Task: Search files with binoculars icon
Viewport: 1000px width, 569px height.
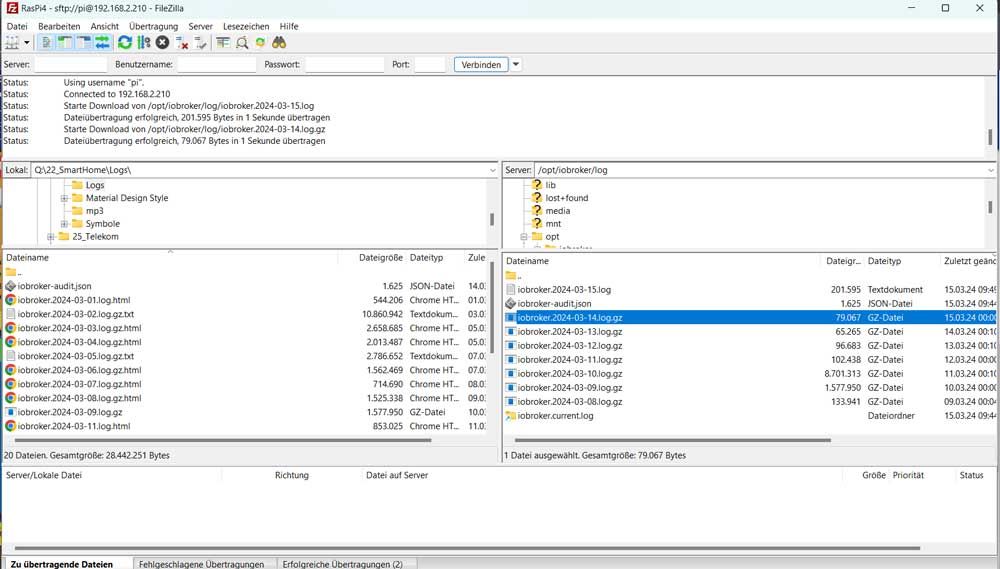Action: (x=279, y=43)
